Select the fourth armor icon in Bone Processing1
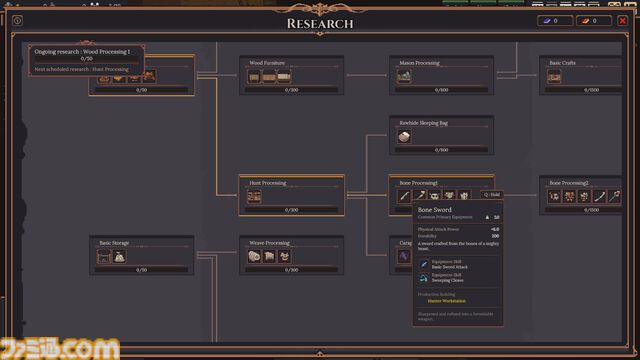The image size is (640, 360). point(449,196)
